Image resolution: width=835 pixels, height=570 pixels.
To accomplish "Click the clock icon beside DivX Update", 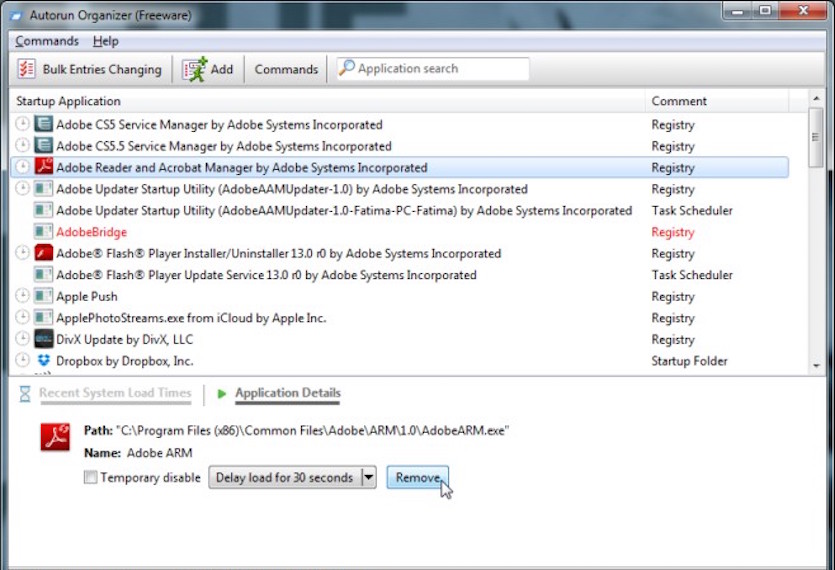I will (22, 338).
